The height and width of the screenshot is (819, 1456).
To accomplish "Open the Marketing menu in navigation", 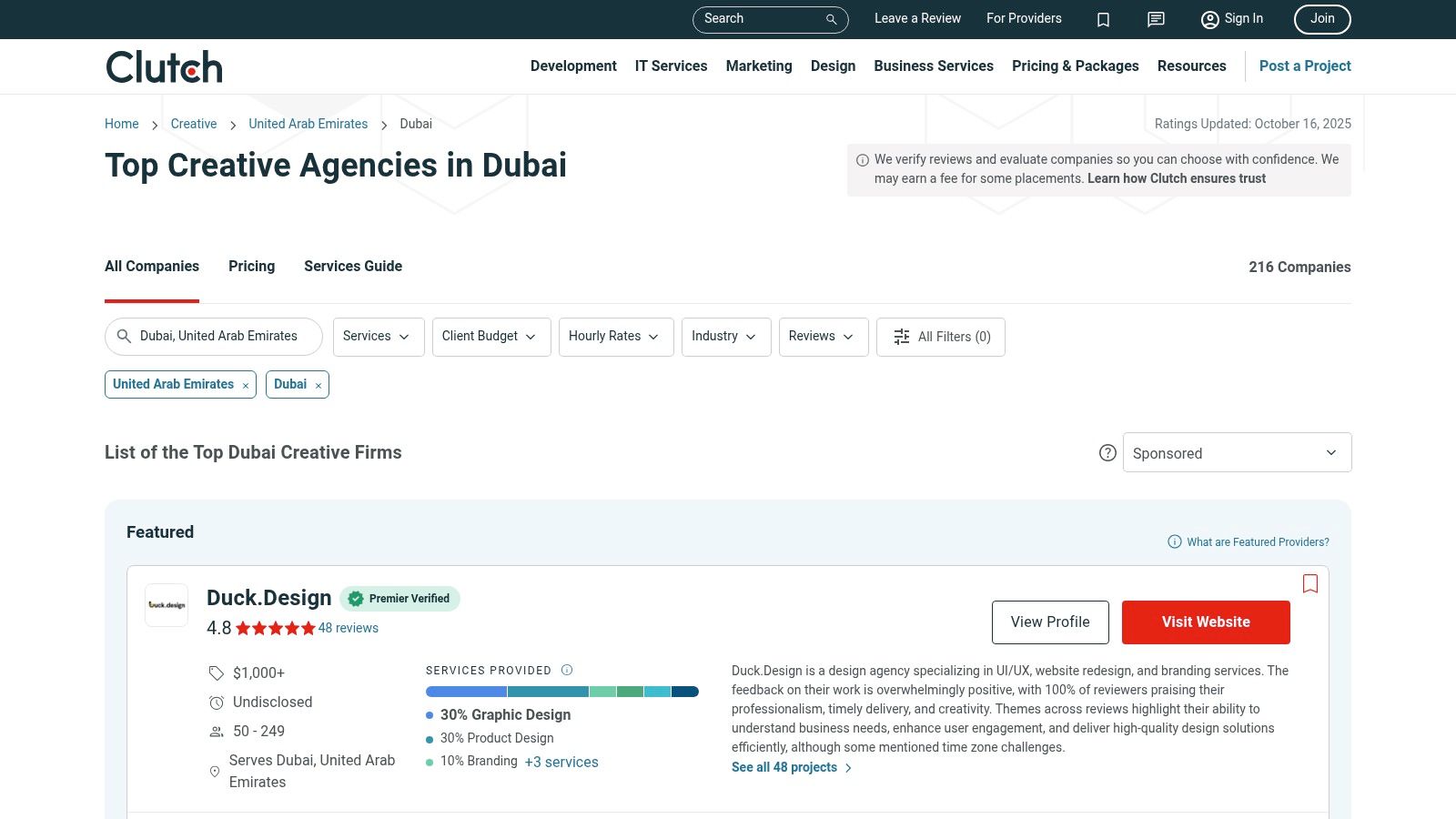I will (x=758, y=66).
